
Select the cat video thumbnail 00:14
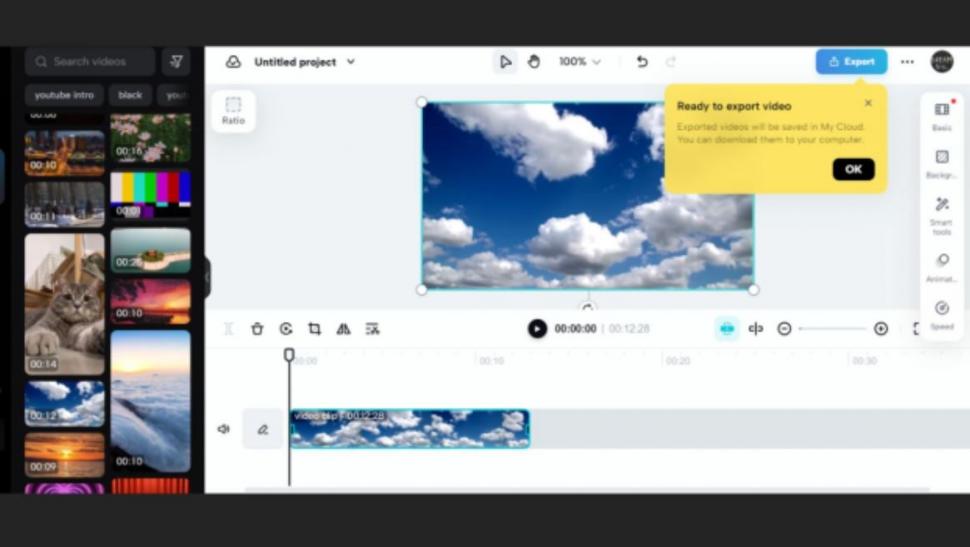(65, 304)
